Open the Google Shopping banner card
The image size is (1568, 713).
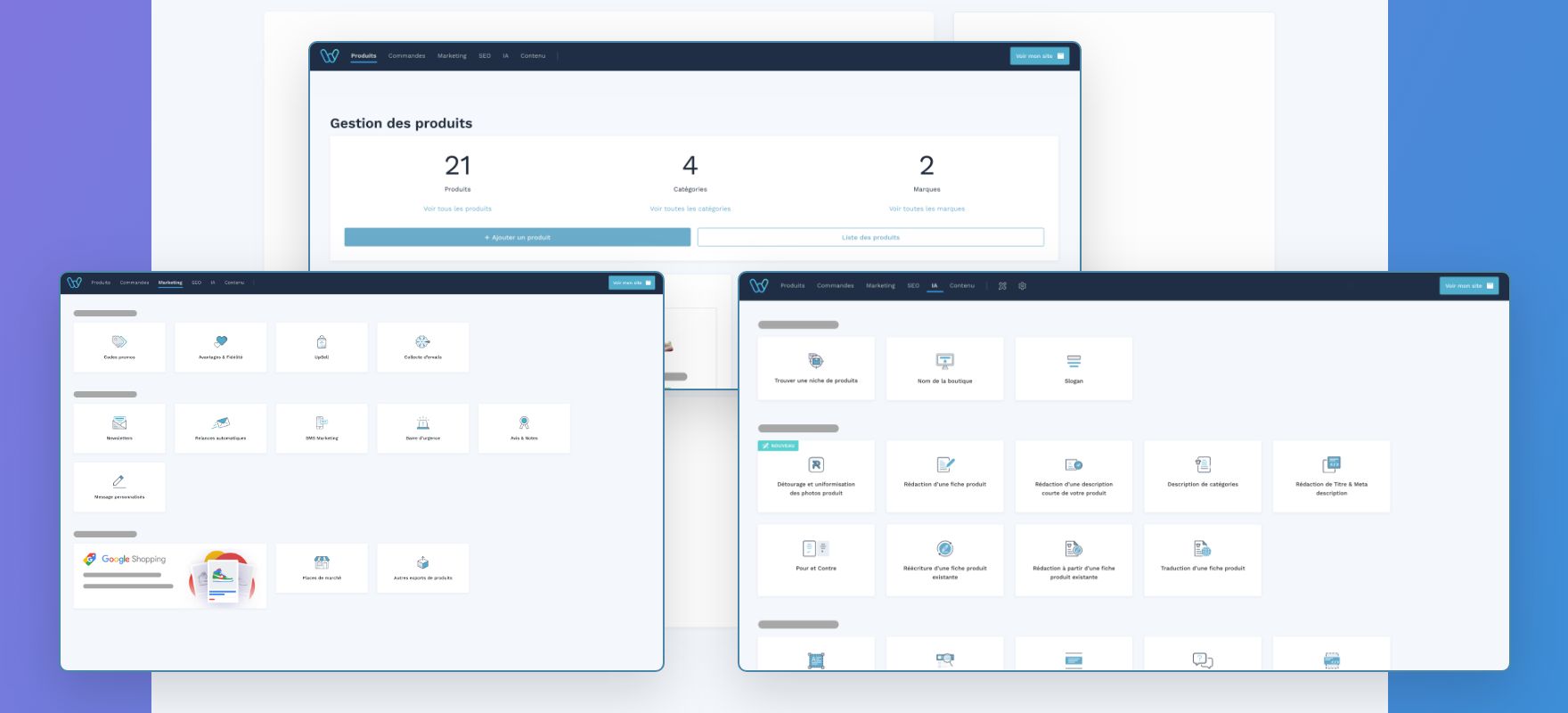pyautogui.click(x=170, y=577)
